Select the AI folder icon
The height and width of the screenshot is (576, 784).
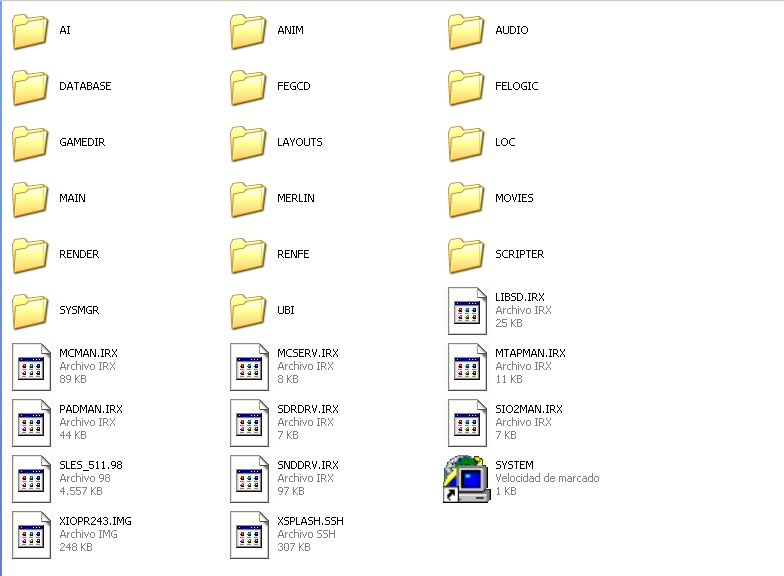[x=30, y=32]
